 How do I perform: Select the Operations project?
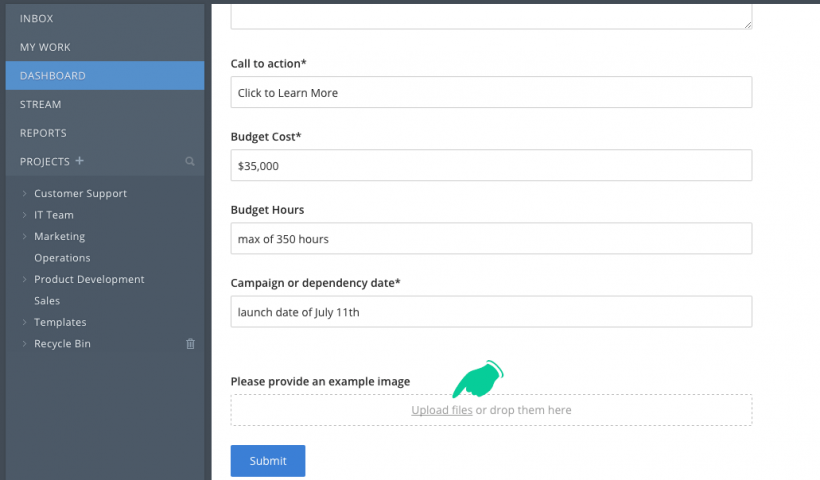click(62, 258)
